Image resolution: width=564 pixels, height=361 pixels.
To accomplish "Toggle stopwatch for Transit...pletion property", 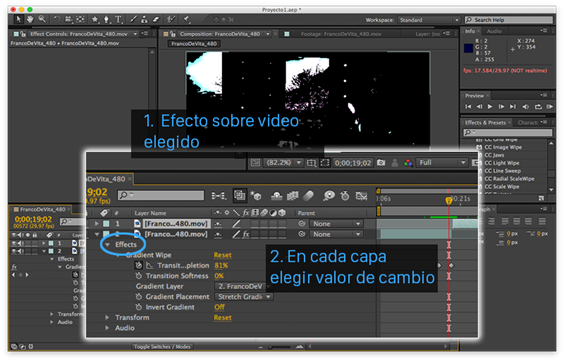I will click(138, 265).
